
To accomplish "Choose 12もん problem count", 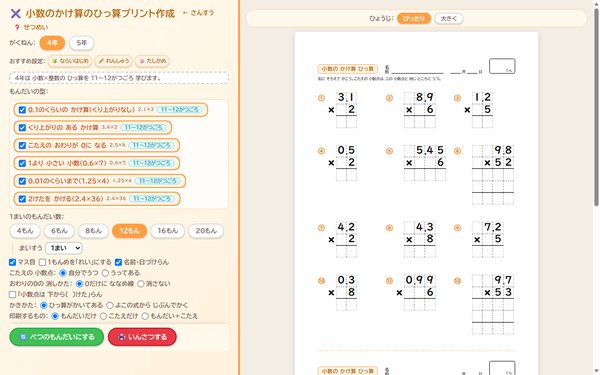I will (x=129, y=231).
